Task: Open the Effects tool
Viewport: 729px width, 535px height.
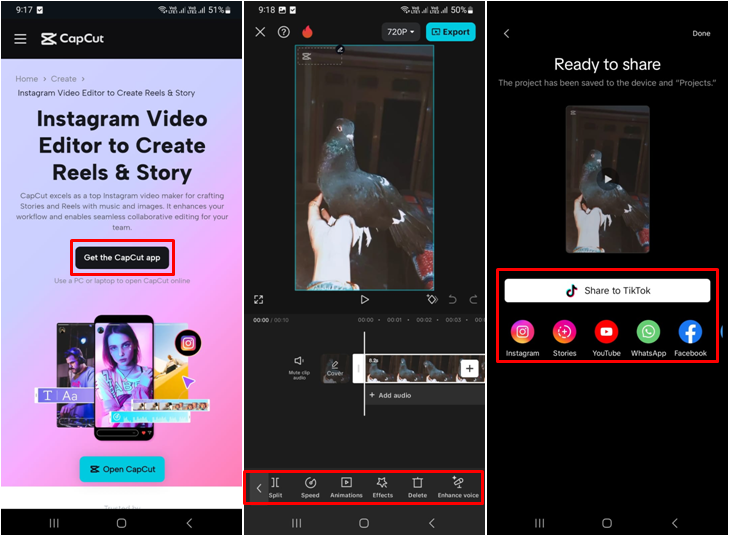Action: pyautogui.click(x=383, y=487)
